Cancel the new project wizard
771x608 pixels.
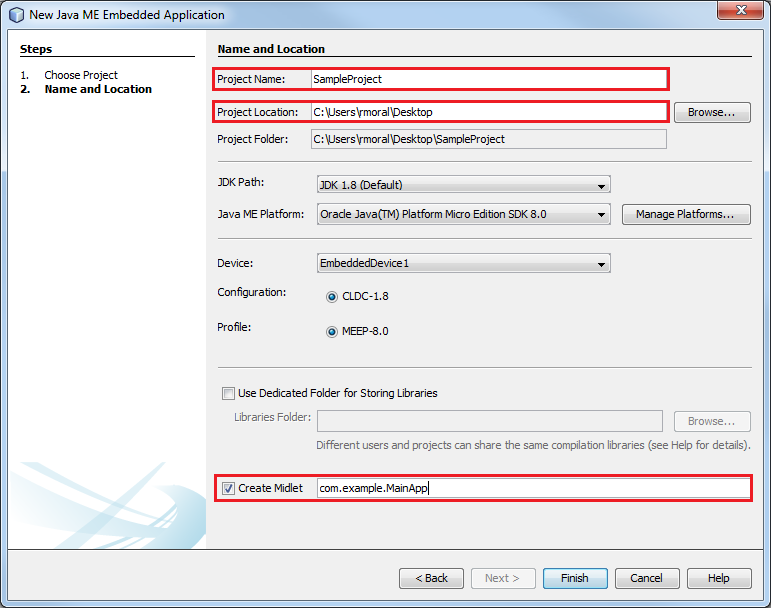tap(647, 579)
